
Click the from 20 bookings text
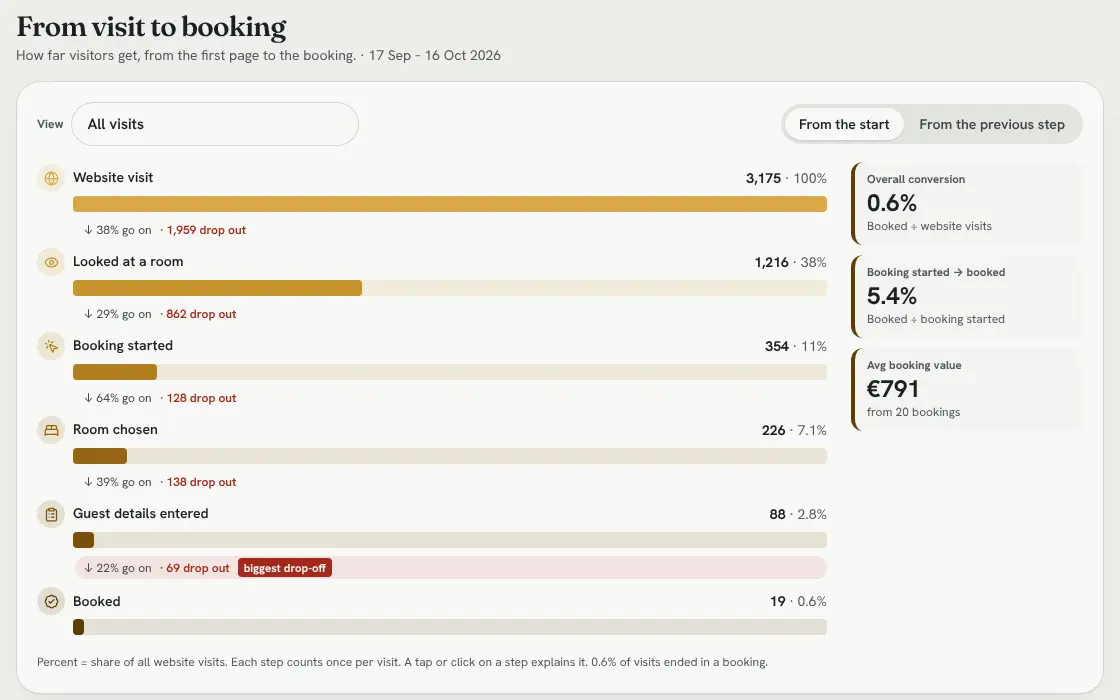click(x=913, y=412)
